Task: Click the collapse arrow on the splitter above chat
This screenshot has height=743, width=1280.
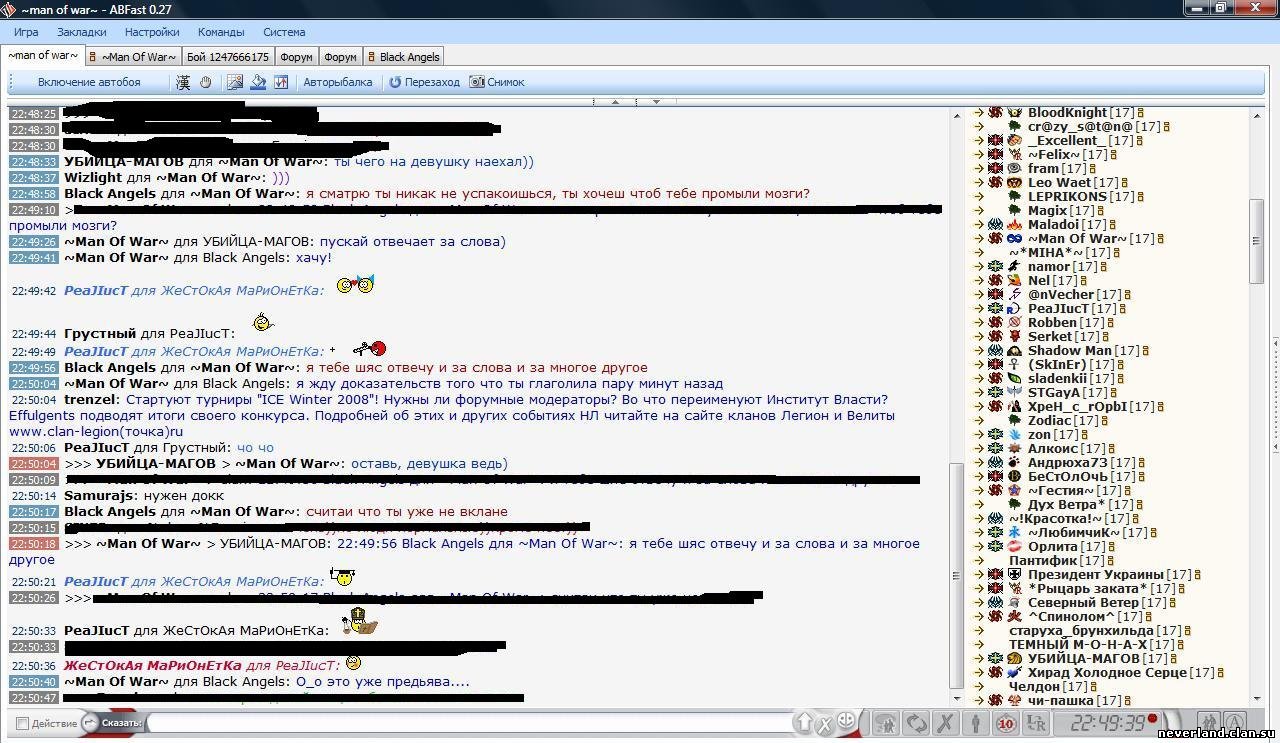Action: pos(616,101)
